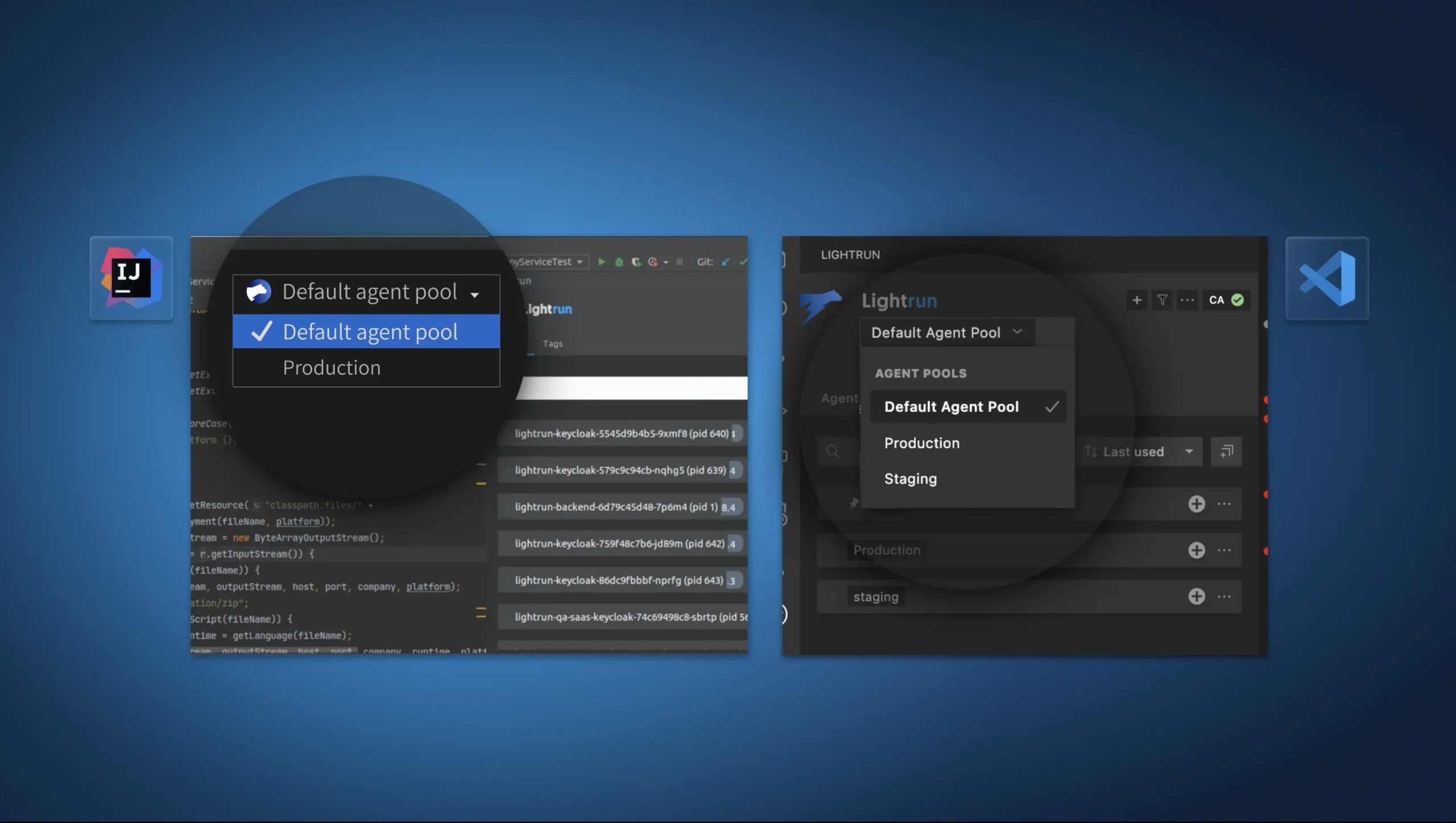Click the Visual Studio Code logo tile

1327,278
